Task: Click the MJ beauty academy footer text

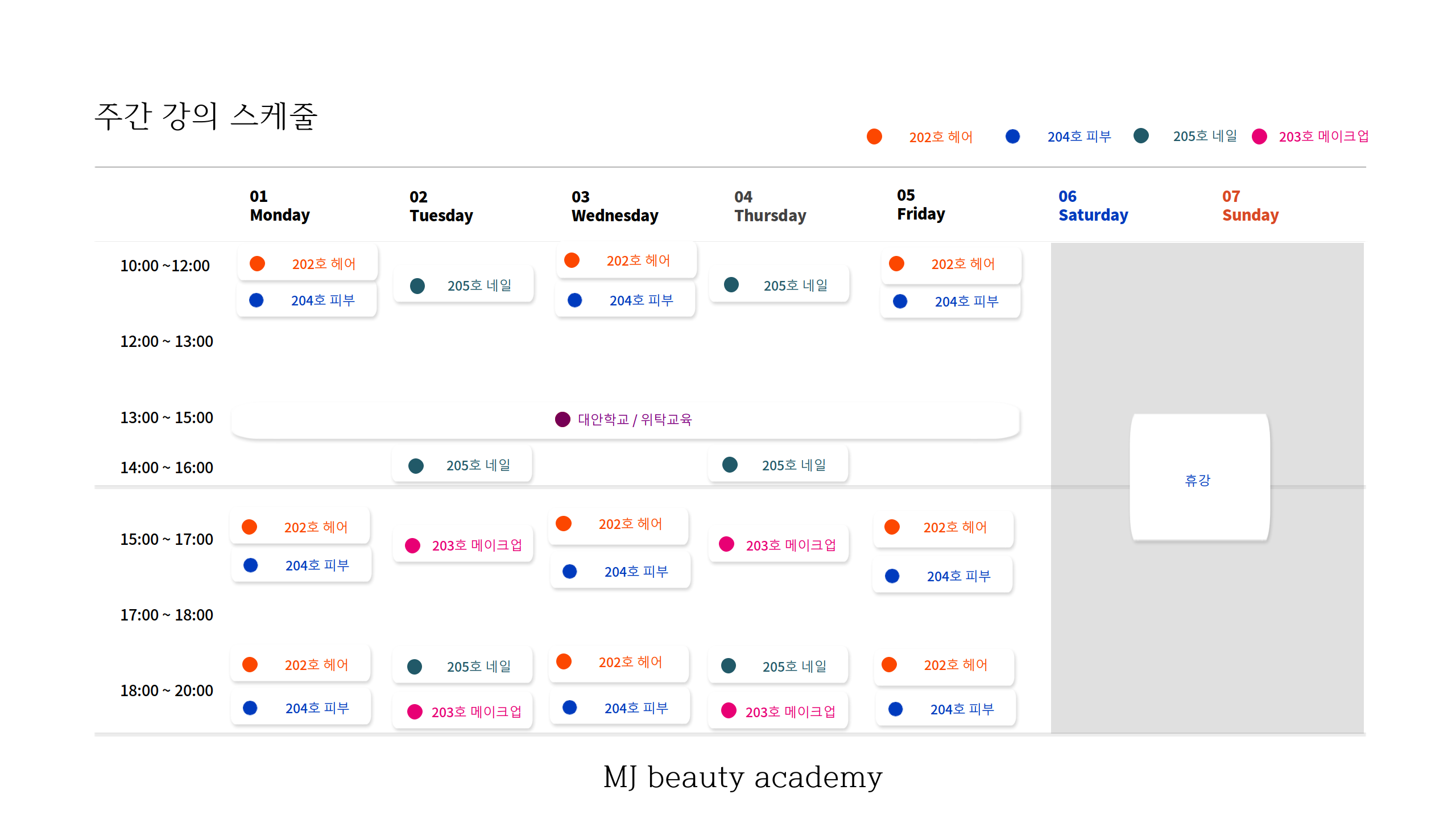Action: click(742, 777)
